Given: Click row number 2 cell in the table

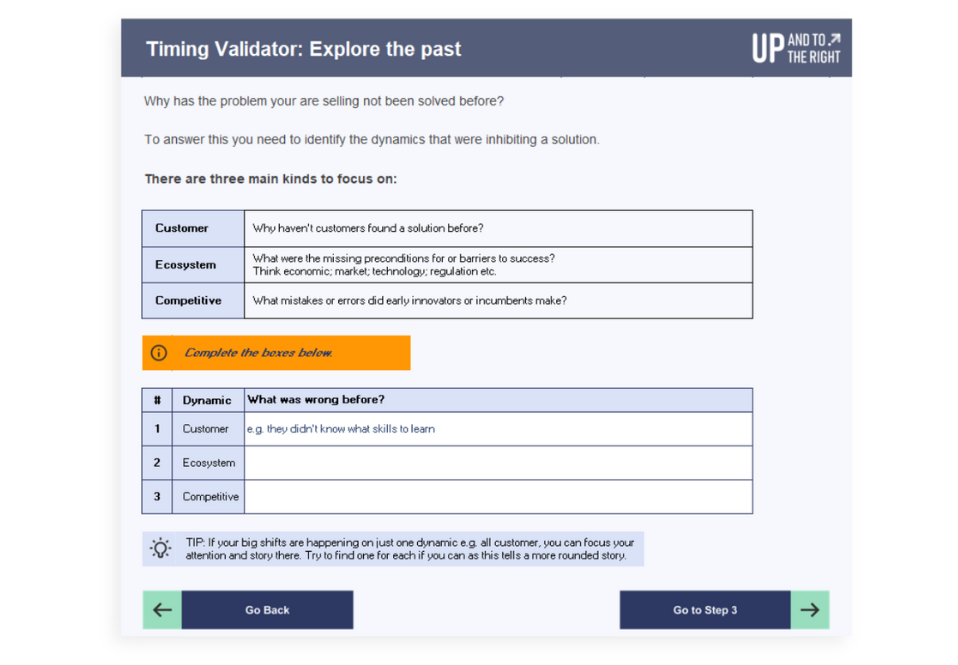Looking at the screenshot, I should pos(157,463).
